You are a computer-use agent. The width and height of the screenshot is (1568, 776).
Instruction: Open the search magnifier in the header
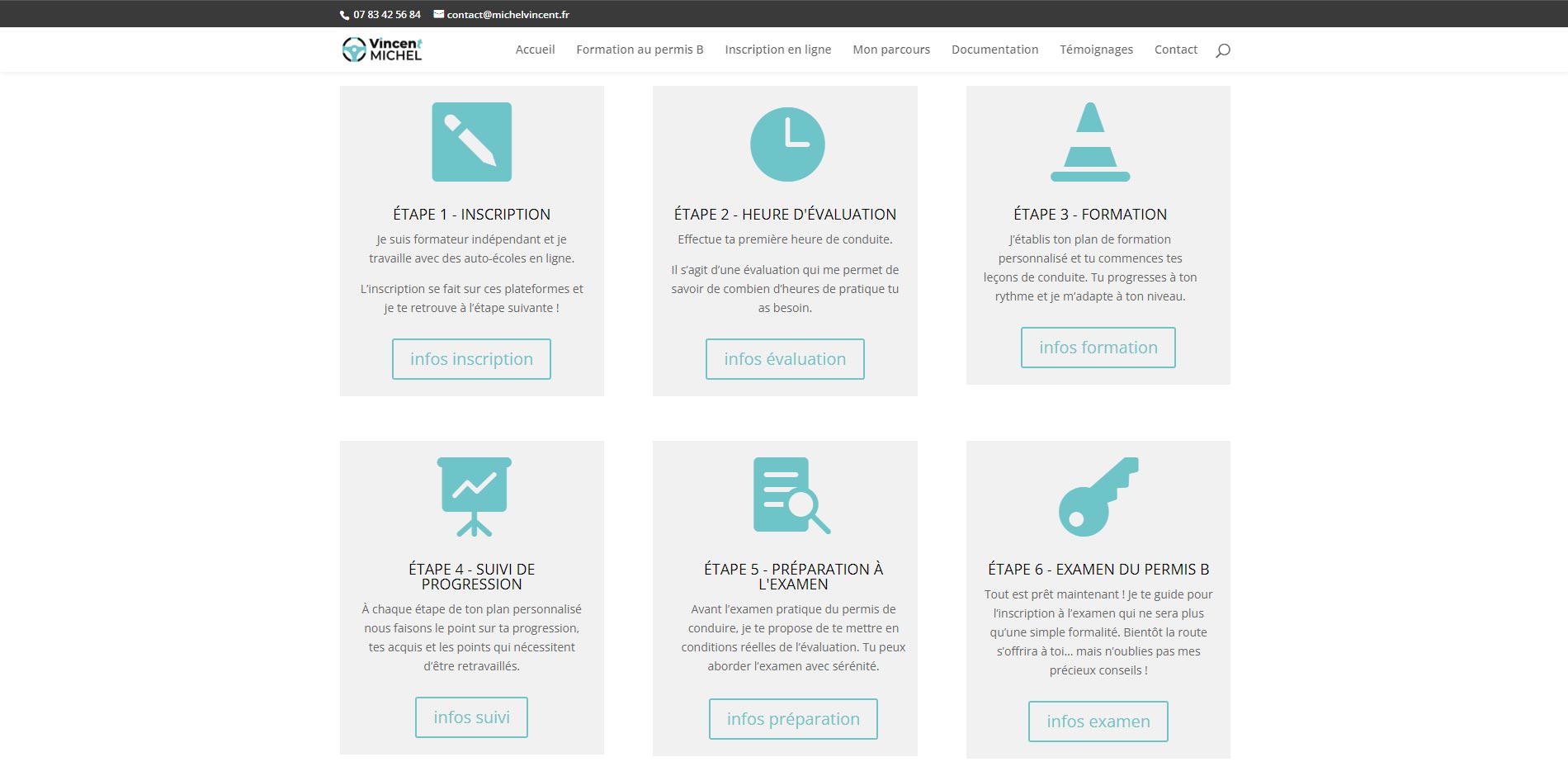[x=1222, y=50]
